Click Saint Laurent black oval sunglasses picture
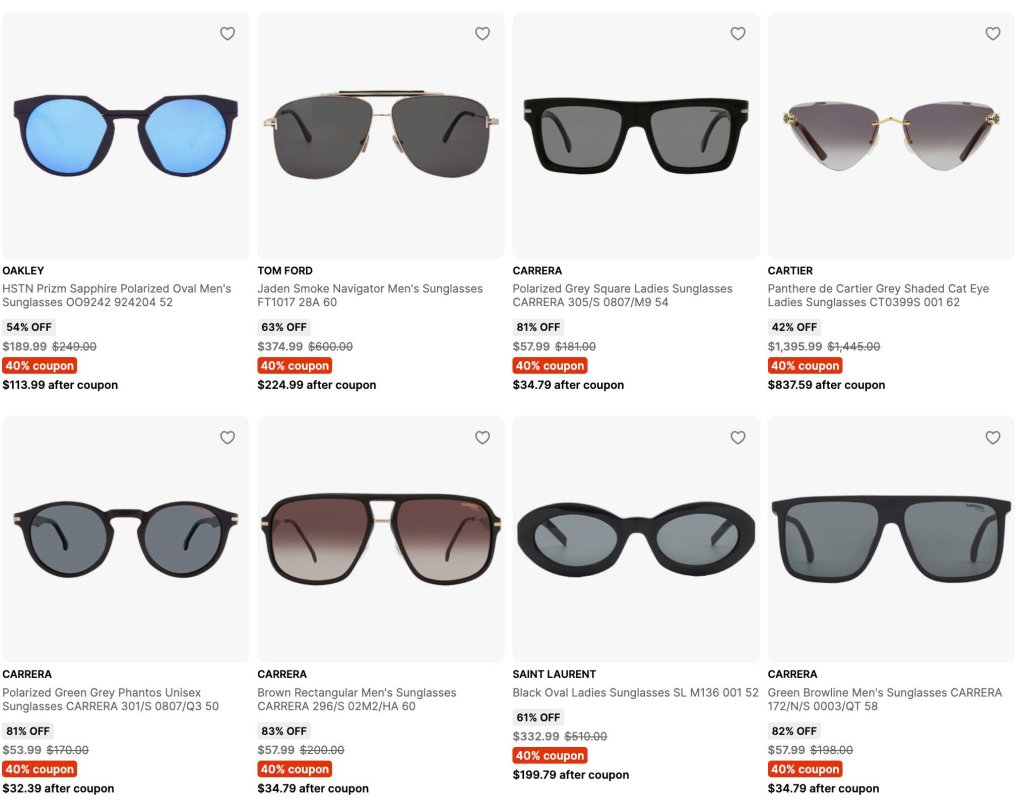The width and height of the screenshot is (1024, 803). [636, 539]
